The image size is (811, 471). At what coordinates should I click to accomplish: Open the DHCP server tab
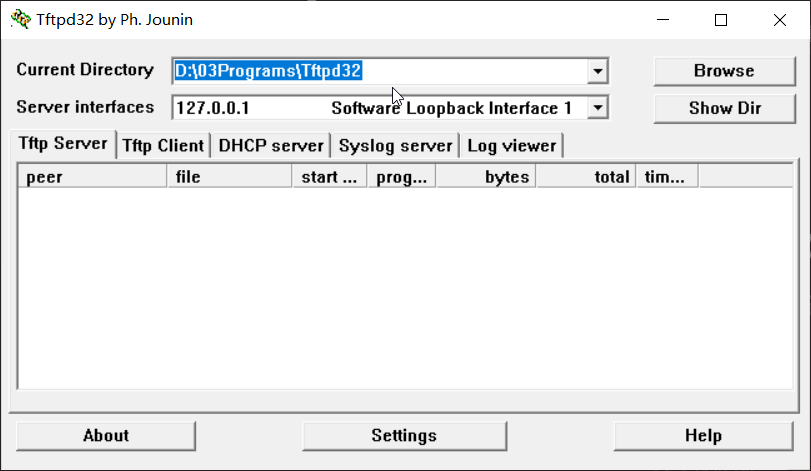tap(271, 146)
